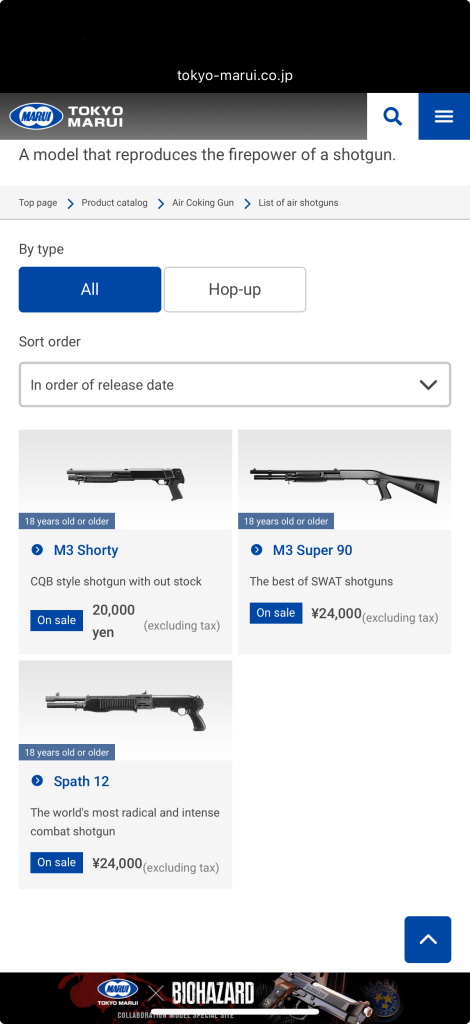Image resolution: width=470 pixels, height=1024 pixels.
Task: Open the sort order dropdown
Action: pos(235,385)
